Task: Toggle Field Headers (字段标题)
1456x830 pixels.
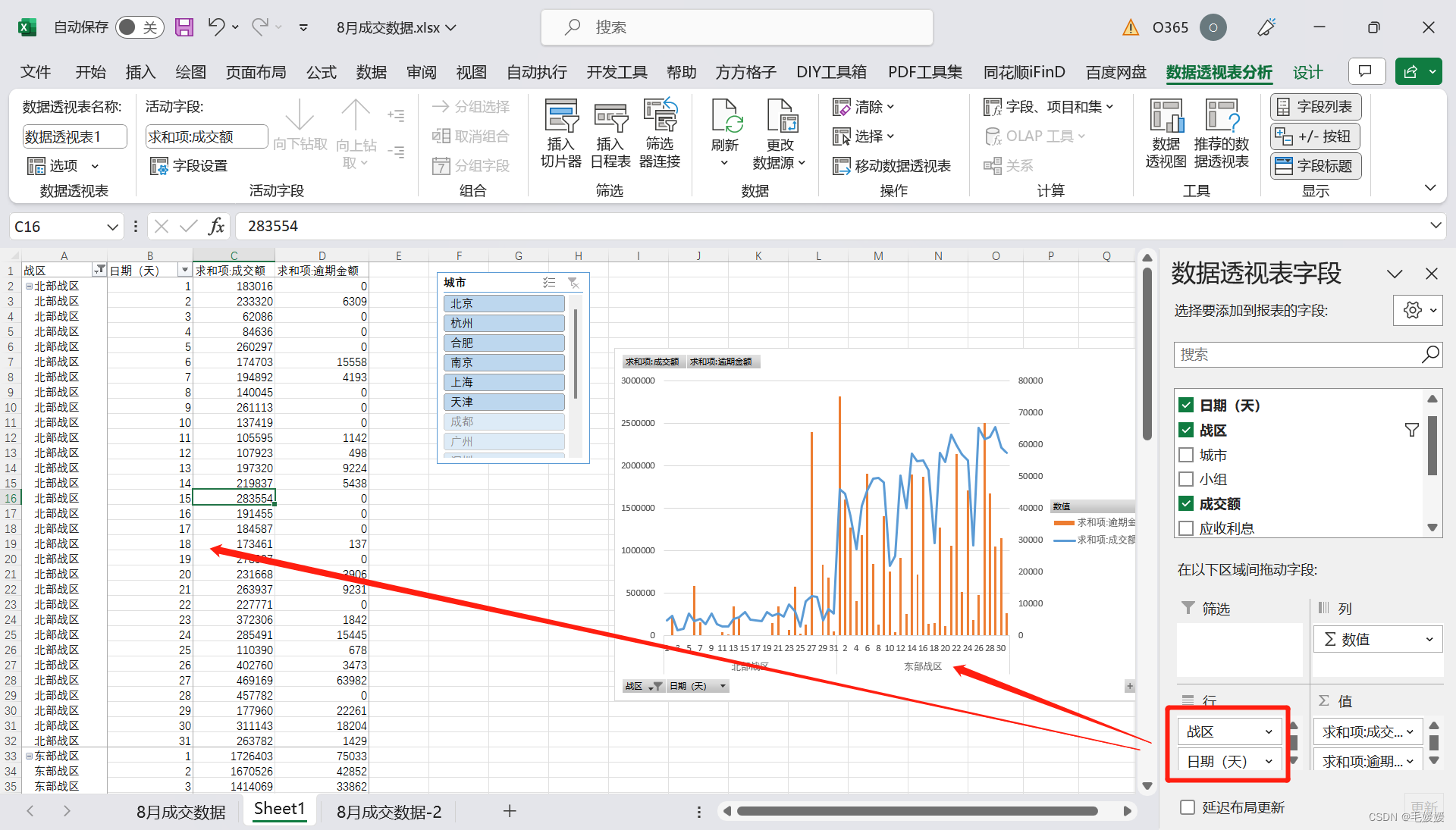Action: pyautogui.click(x=1316, y=166)
